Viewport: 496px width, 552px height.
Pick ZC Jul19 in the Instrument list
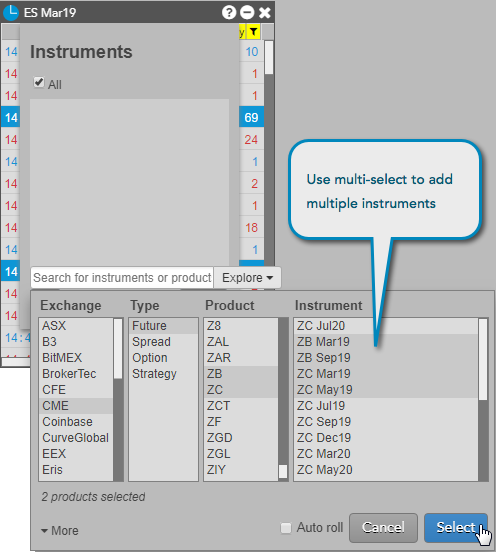click(386, 406)
